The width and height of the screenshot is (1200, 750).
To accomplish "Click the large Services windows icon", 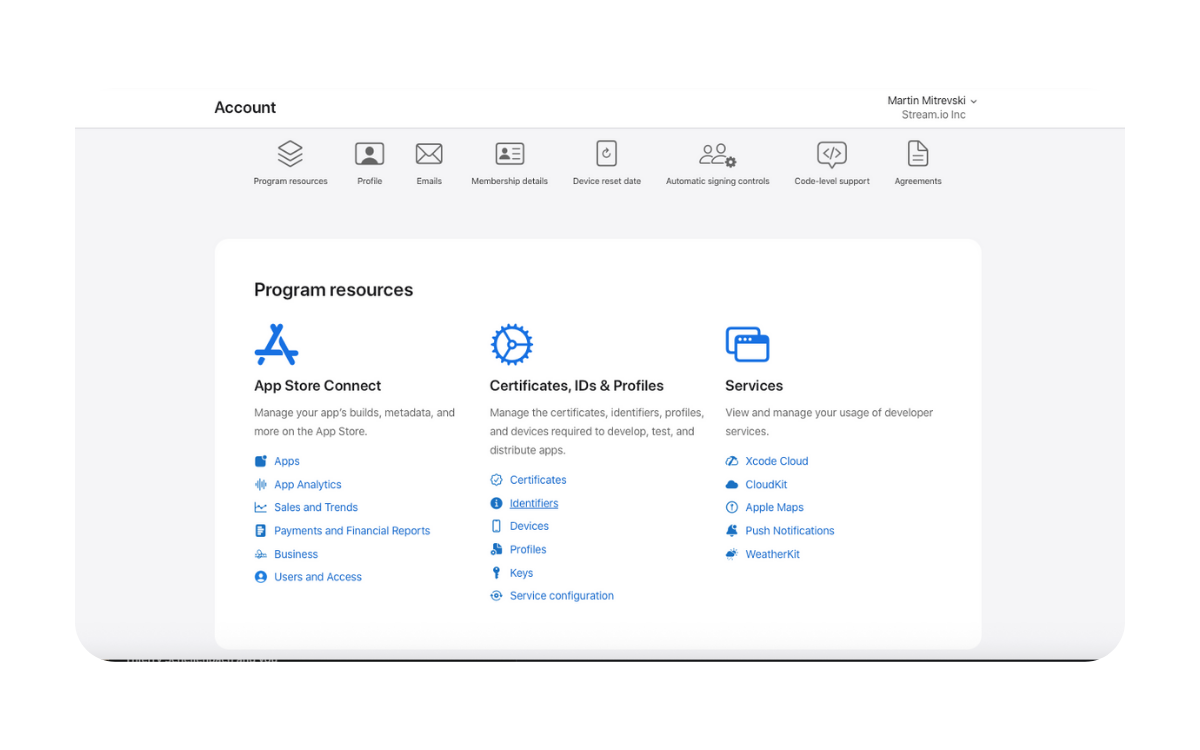I will pos(747,344).
